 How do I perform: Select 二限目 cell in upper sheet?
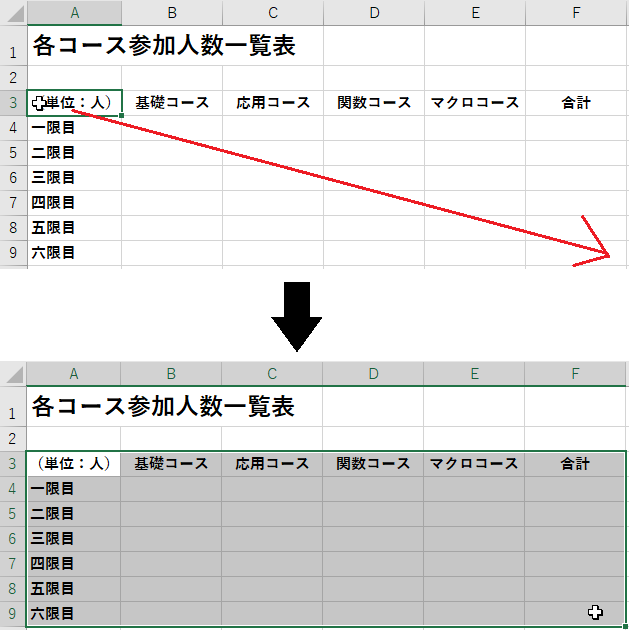[x=74, y=153]
